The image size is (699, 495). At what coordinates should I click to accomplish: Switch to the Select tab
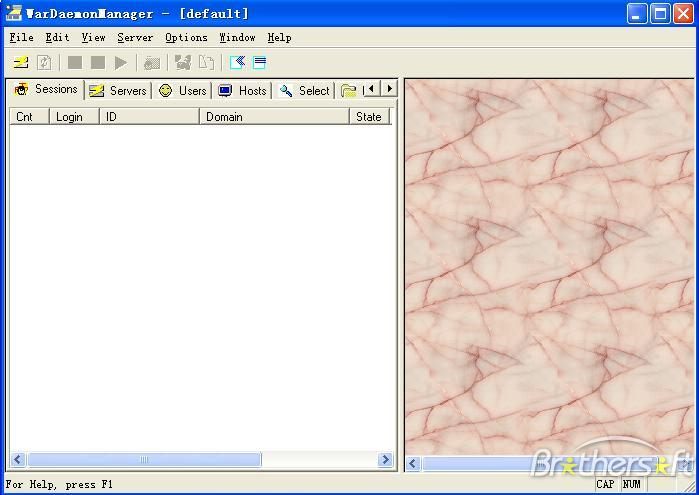click(x=304, y=91)
